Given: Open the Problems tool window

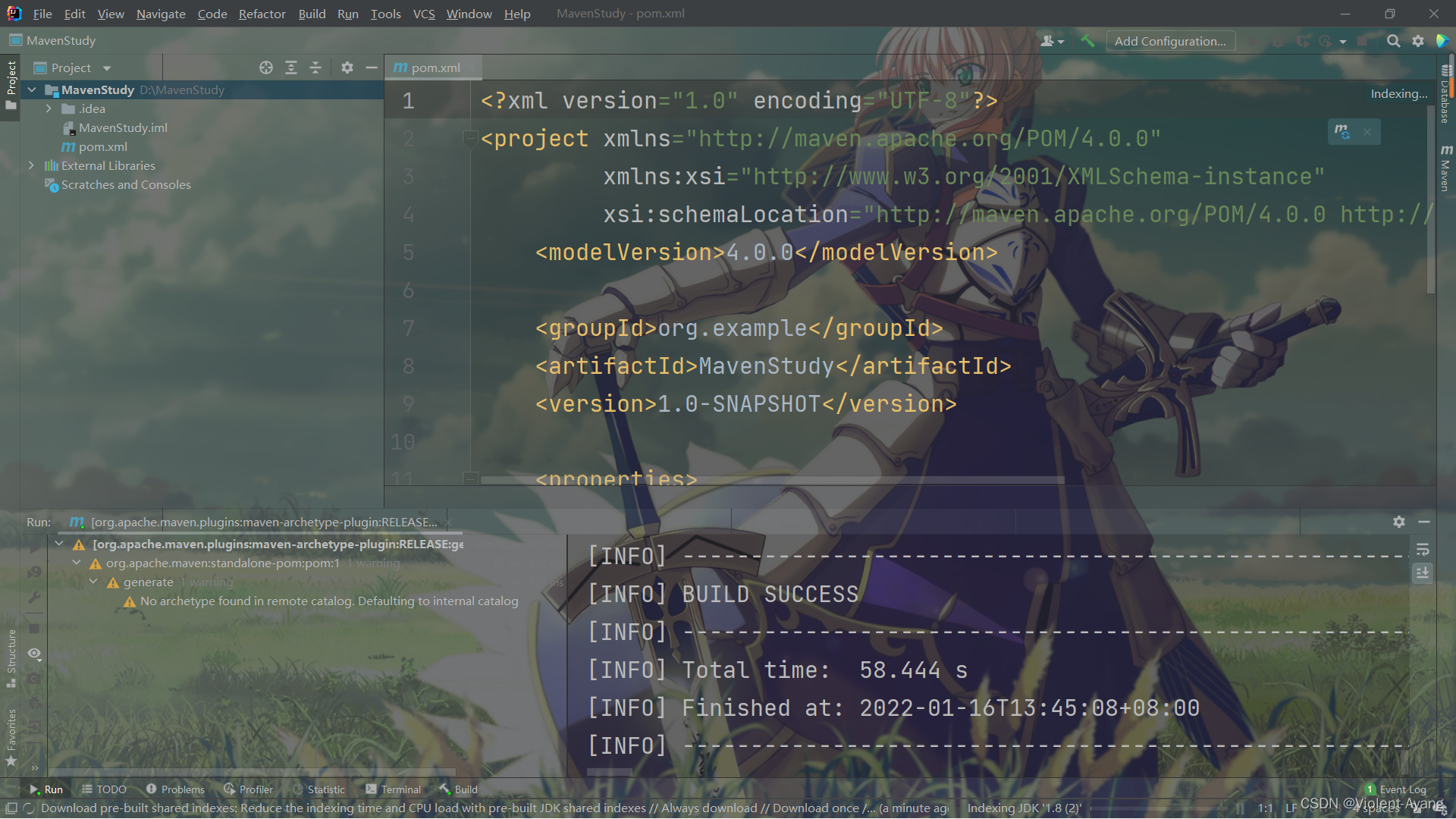Looking at the screenshot, I should point(175,789).
